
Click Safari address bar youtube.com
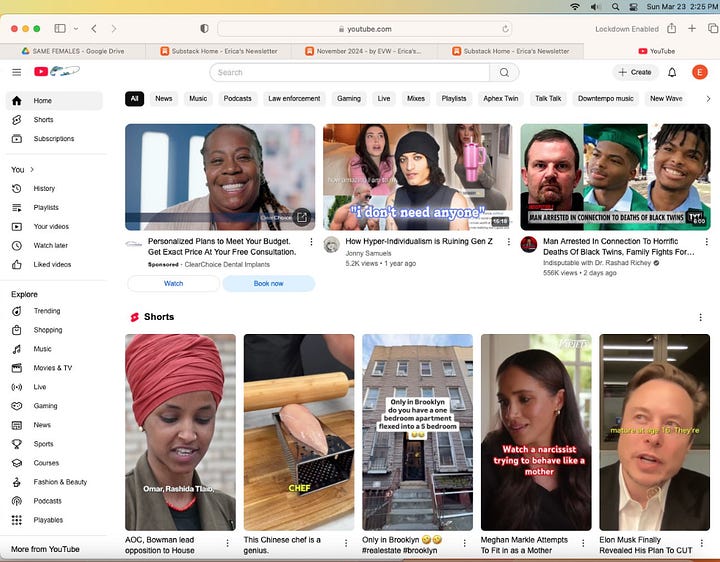[365, 29]
